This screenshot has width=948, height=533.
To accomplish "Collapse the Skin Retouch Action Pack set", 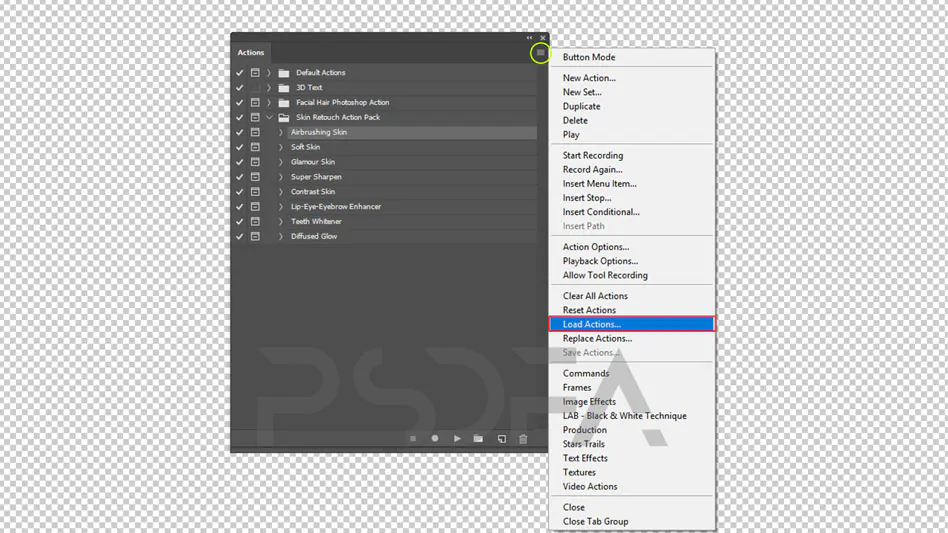I will click(x=269, y=117).
